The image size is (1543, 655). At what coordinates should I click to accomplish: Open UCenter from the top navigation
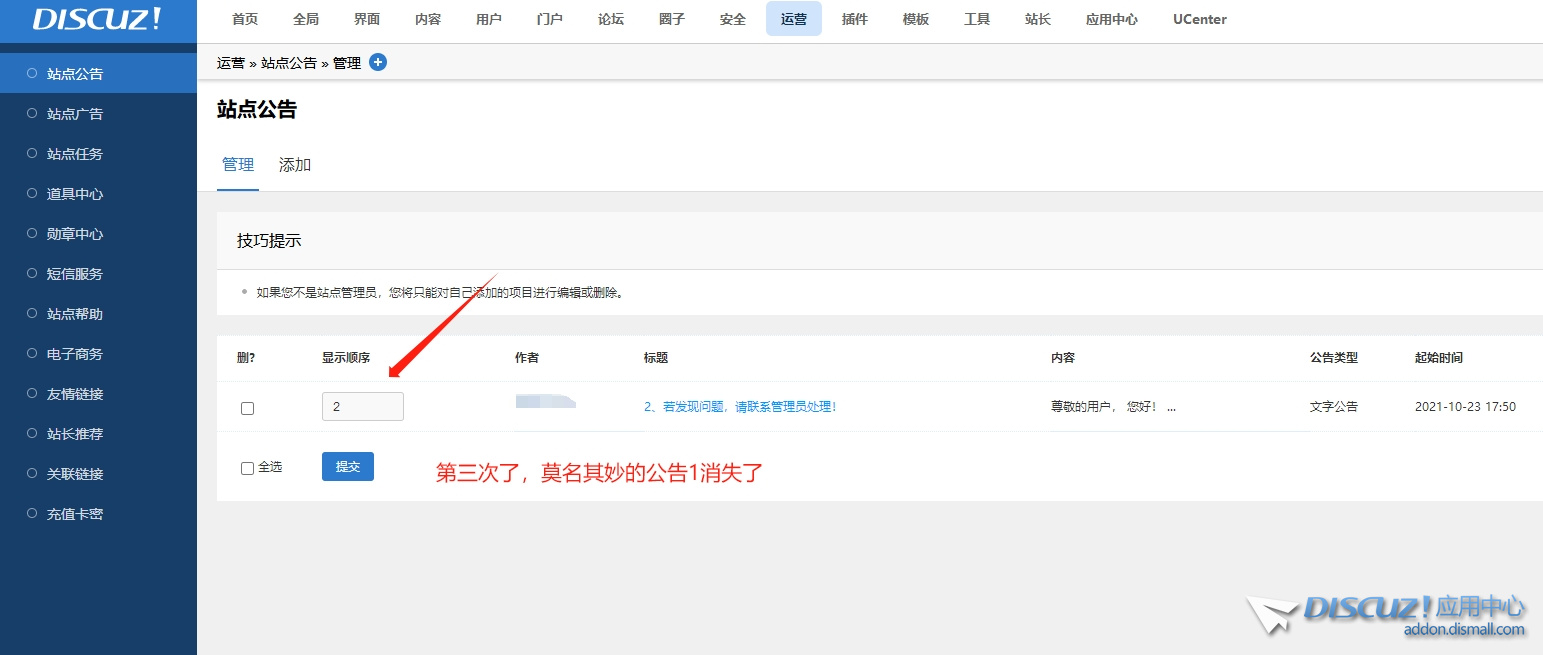1199,19
